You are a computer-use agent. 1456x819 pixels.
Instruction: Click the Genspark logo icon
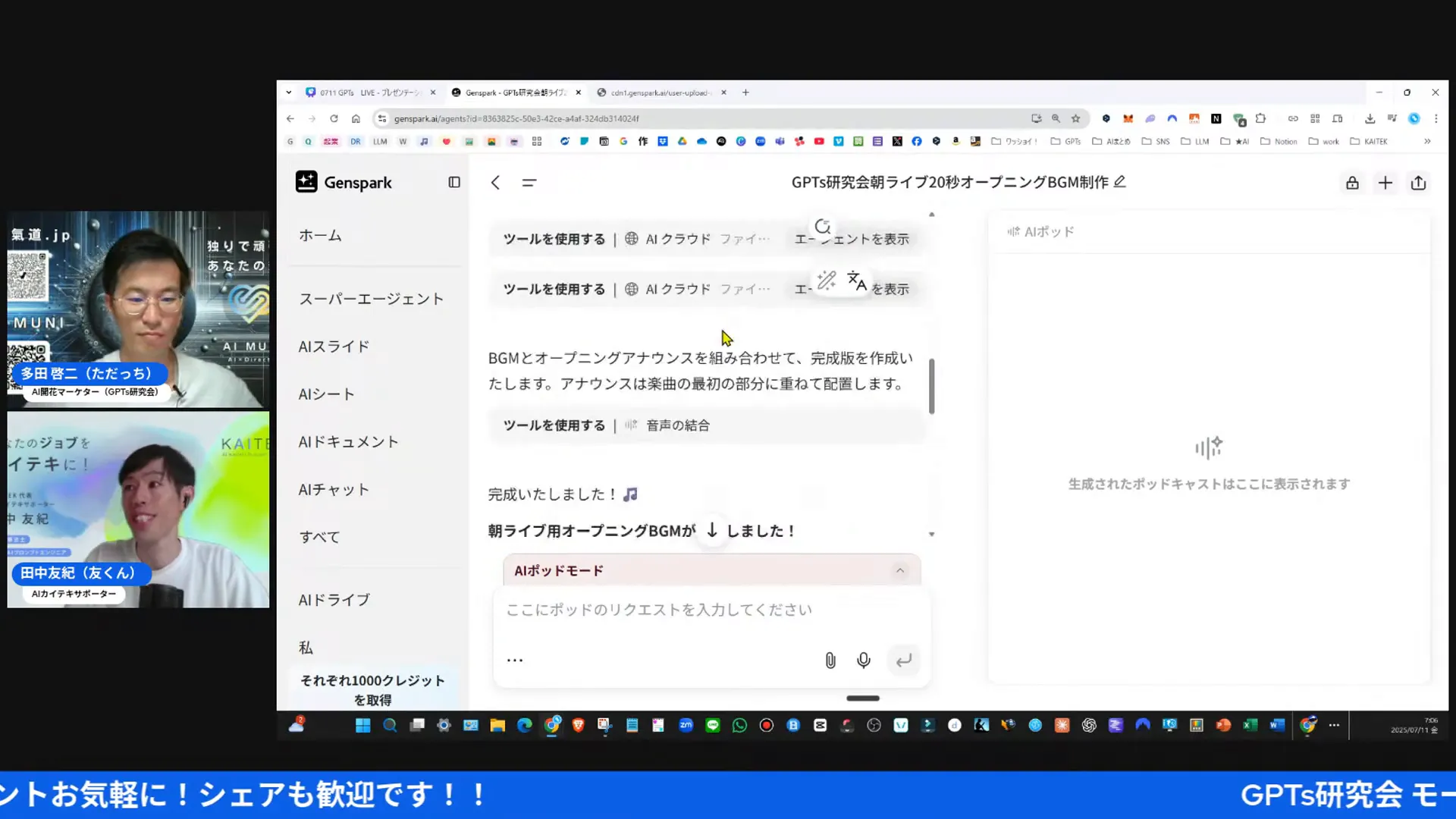click(x=306, y=182)
